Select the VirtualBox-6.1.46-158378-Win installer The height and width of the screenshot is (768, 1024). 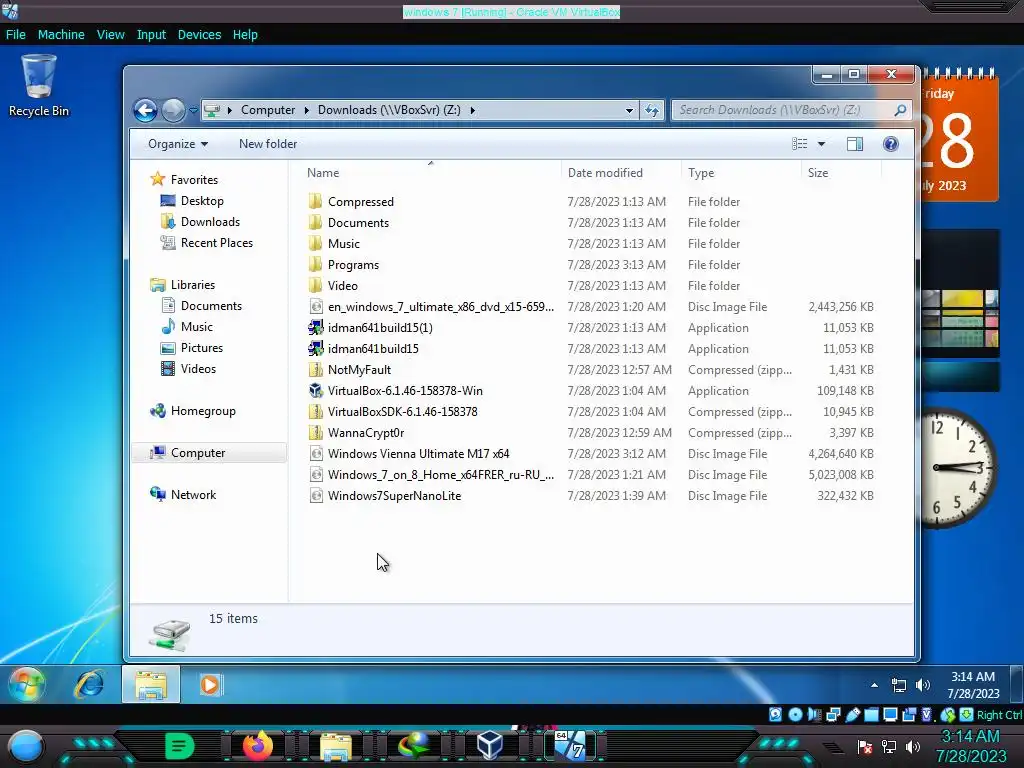click(x=405, y=391)
